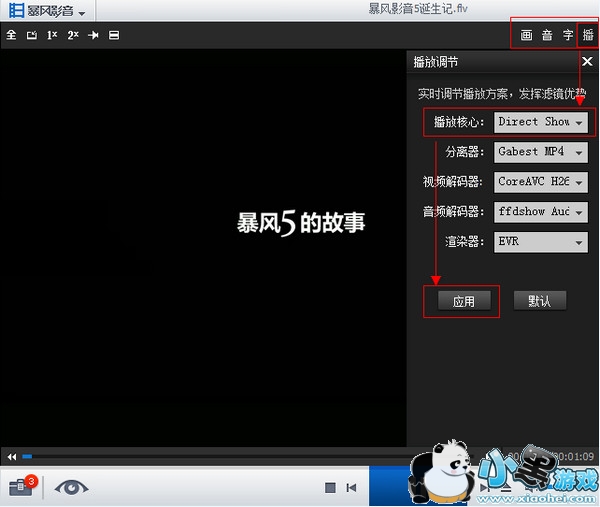The height and width of the screenshot is (507, 600).
Task: Toggle the eye icon in bottom bar
Action: click(x=71, y=487)
